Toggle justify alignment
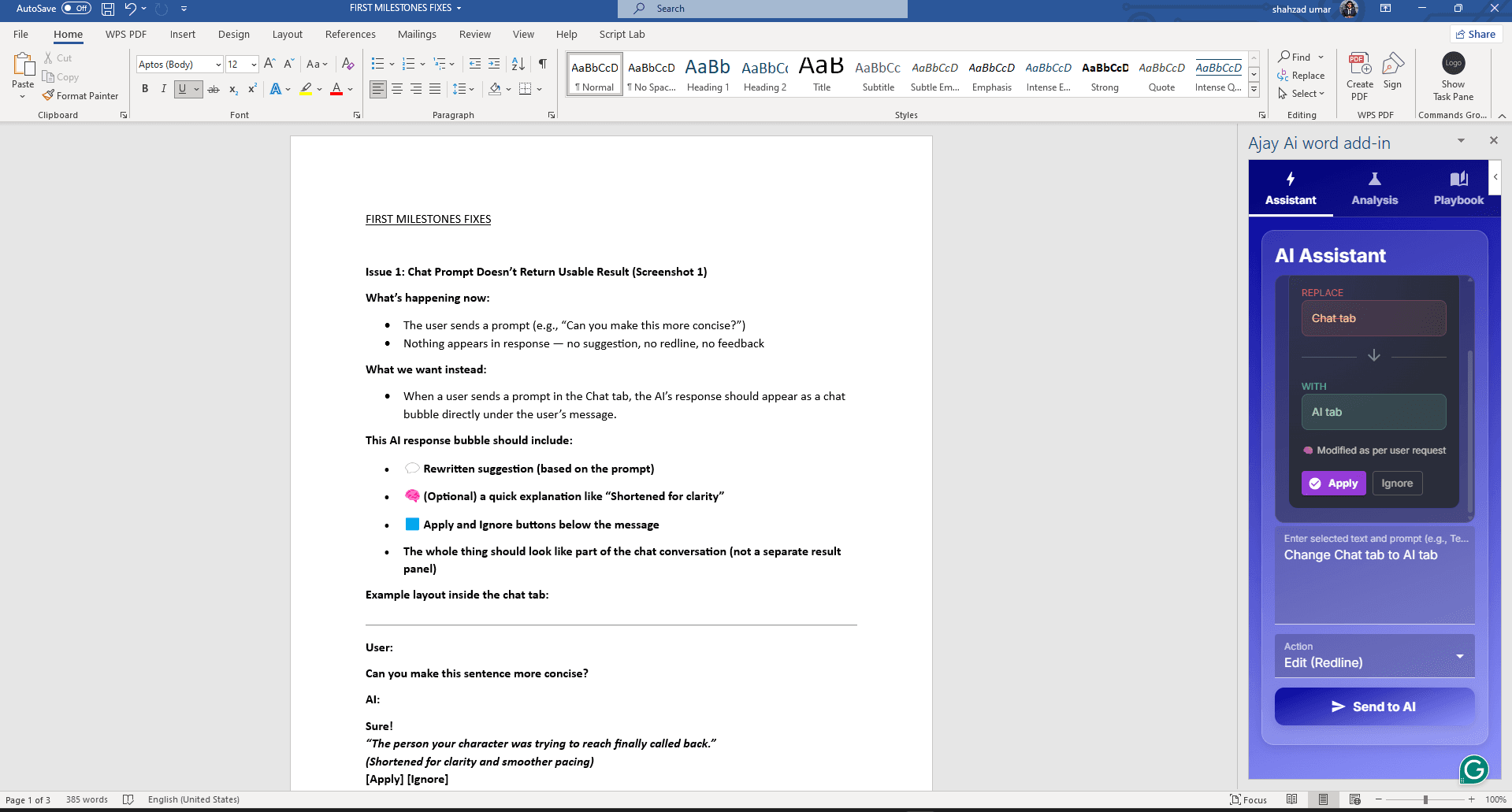The width and height of the screenshot is (1512, 812). [x=435, y=89]
